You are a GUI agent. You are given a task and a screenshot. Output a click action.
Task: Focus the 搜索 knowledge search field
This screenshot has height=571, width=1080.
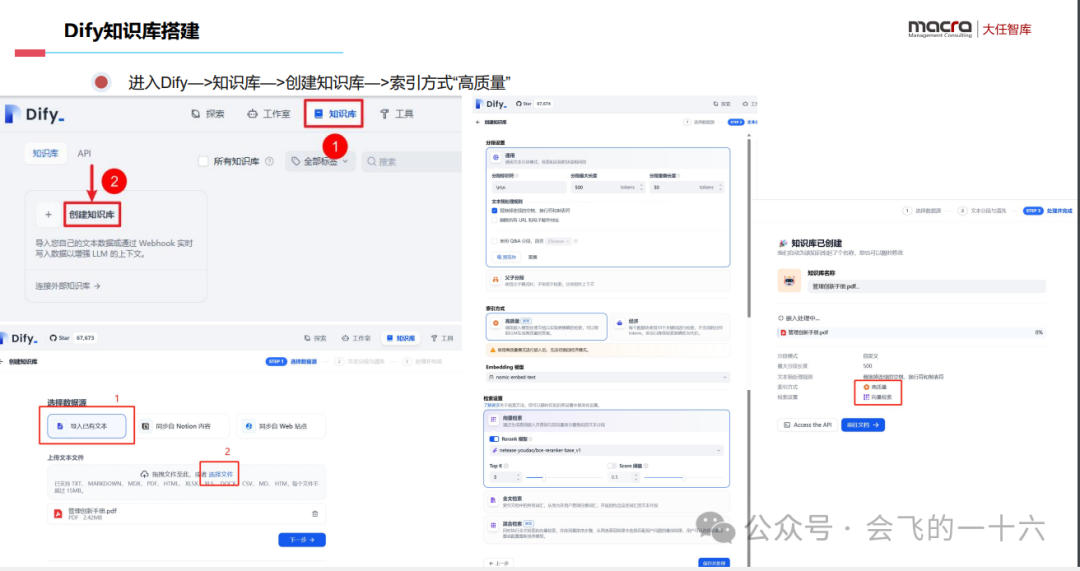tap(412, 161)
